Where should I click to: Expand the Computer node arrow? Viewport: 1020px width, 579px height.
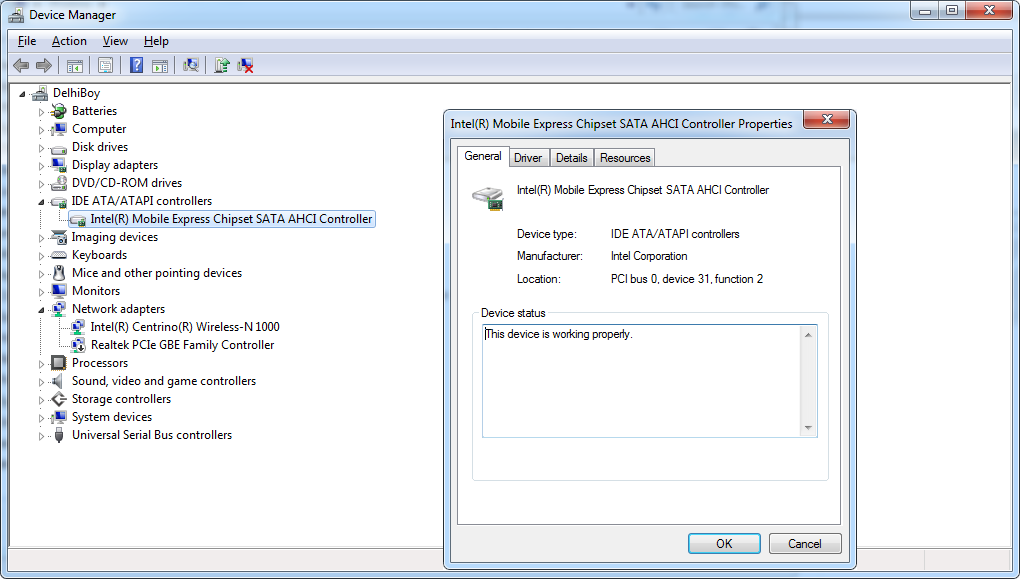click(42, 130)
